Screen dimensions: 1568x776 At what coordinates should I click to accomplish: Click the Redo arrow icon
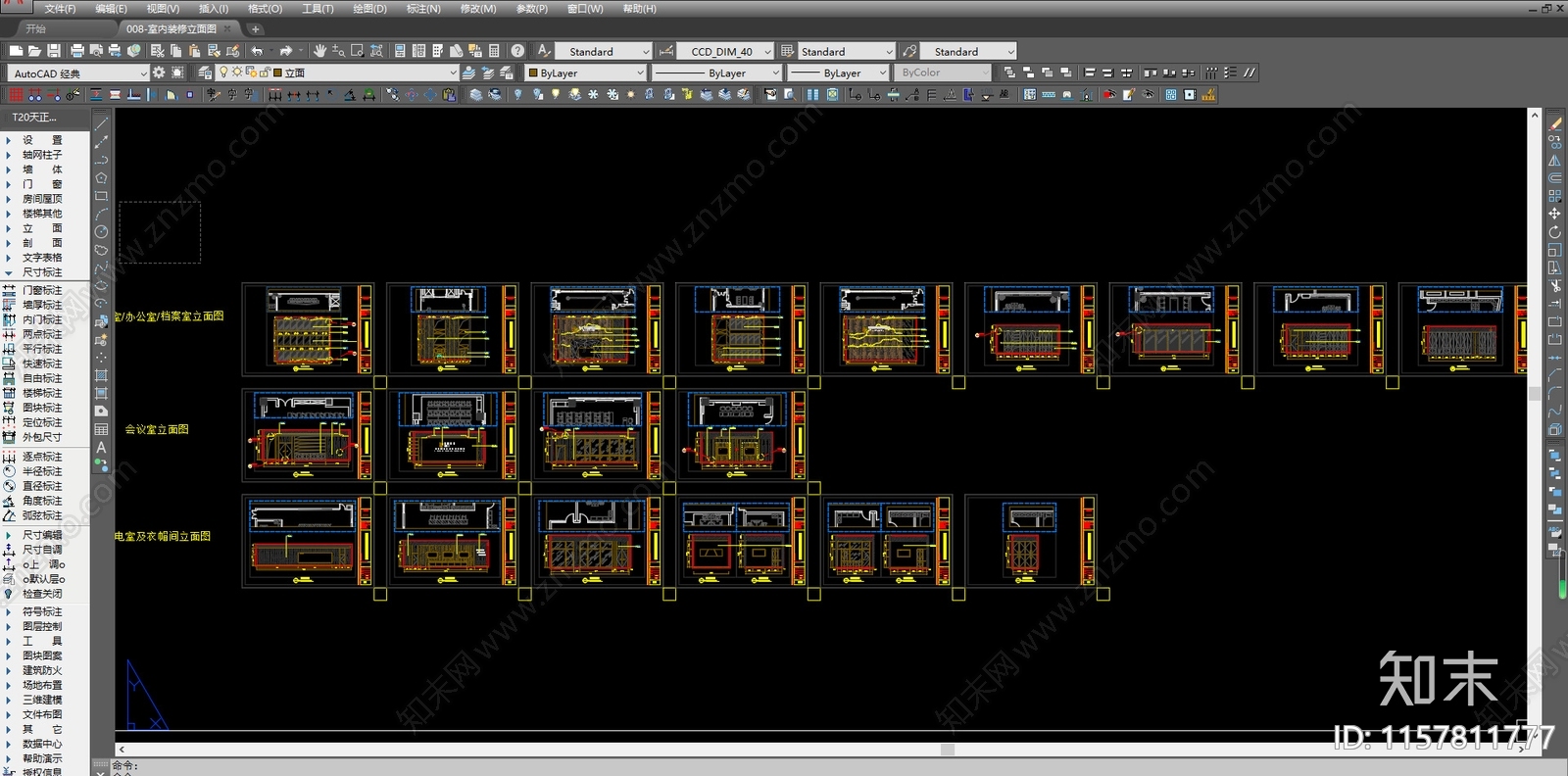(286, 51)
